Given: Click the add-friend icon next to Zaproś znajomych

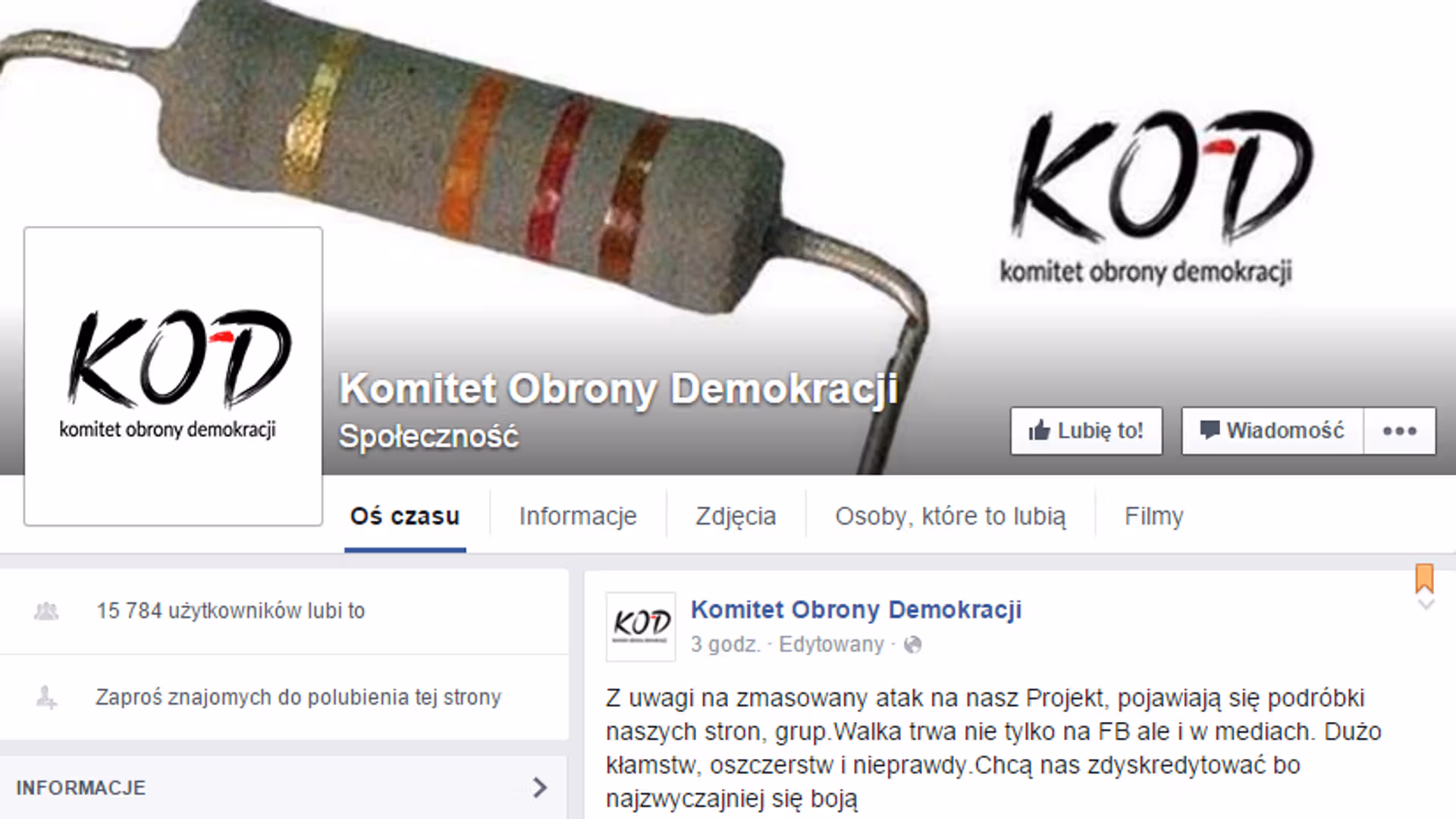Looking at the screenshot, I should [46, 697].
